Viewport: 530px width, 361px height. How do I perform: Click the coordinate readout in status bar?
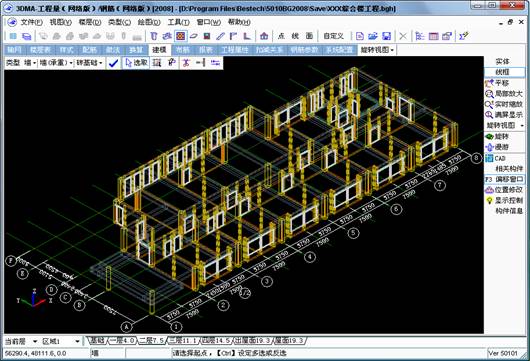[x=35, y=353]
